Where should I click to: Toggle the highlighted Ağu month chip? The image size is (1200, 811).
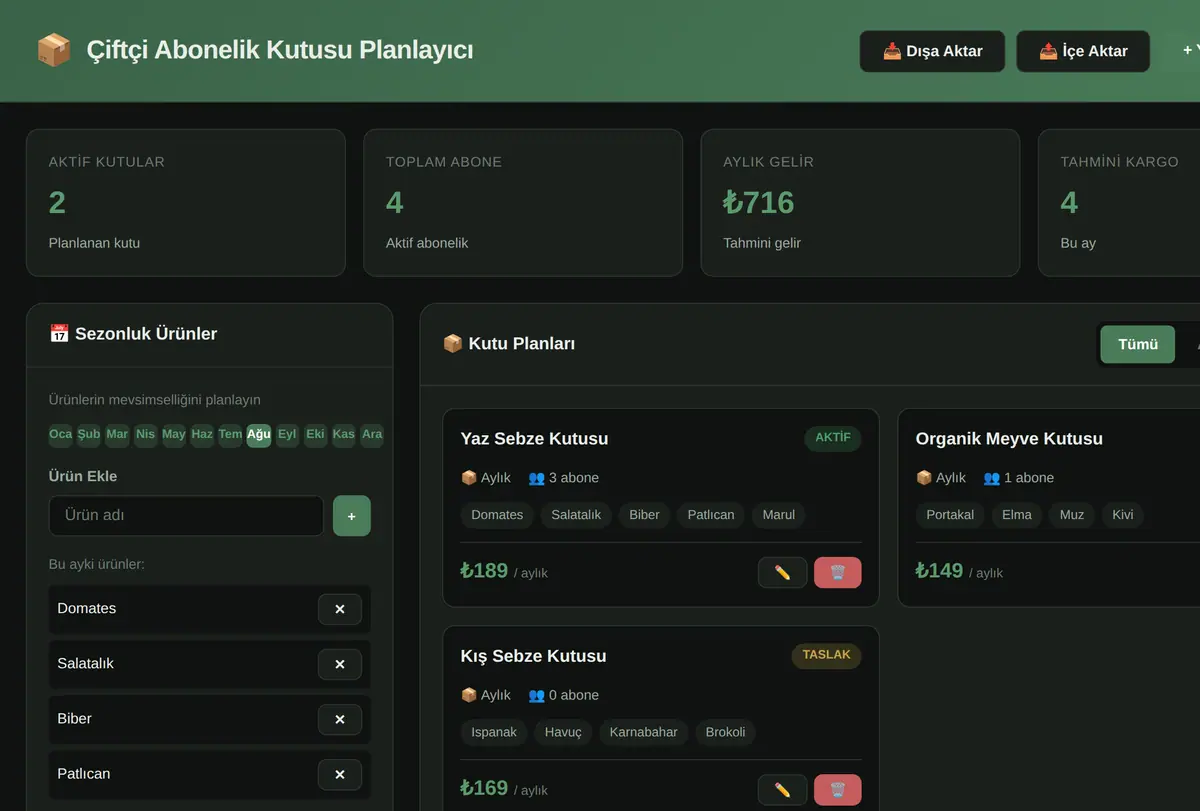coord(259,434)
